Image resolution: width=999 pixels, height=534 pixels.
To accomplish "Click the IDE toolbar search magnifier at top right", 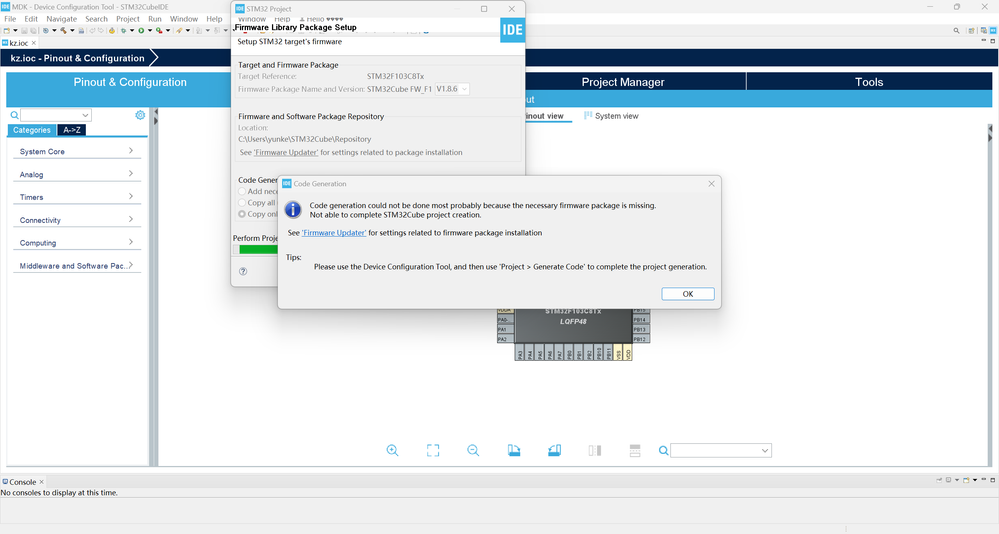I will (956, 31).
